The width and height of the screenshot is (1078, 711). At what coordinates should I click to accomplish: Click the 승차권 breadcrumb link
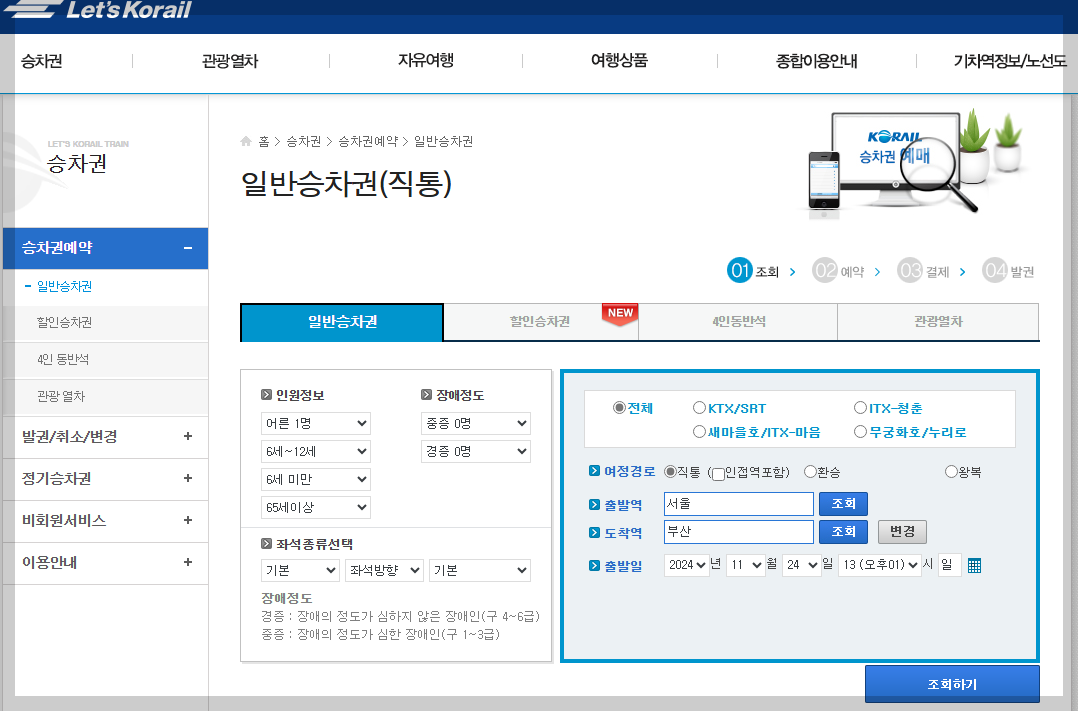point(303,141)
